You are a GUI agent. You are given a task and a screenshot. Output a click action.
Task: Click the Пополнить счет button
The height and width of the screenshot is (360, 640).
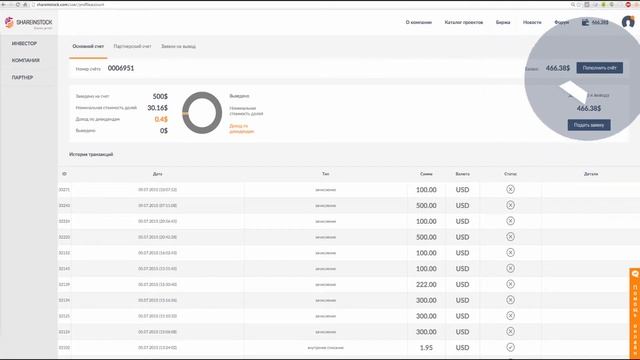(x=600, y=68)
